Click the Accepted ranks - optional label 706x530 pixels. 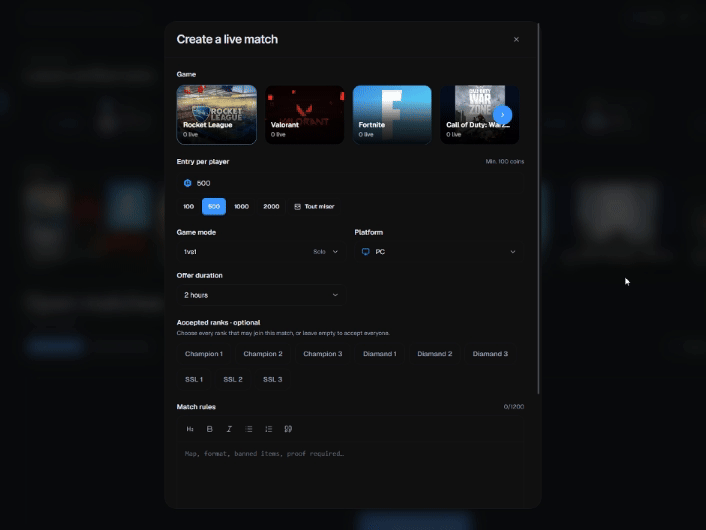[x=218, y=322]
